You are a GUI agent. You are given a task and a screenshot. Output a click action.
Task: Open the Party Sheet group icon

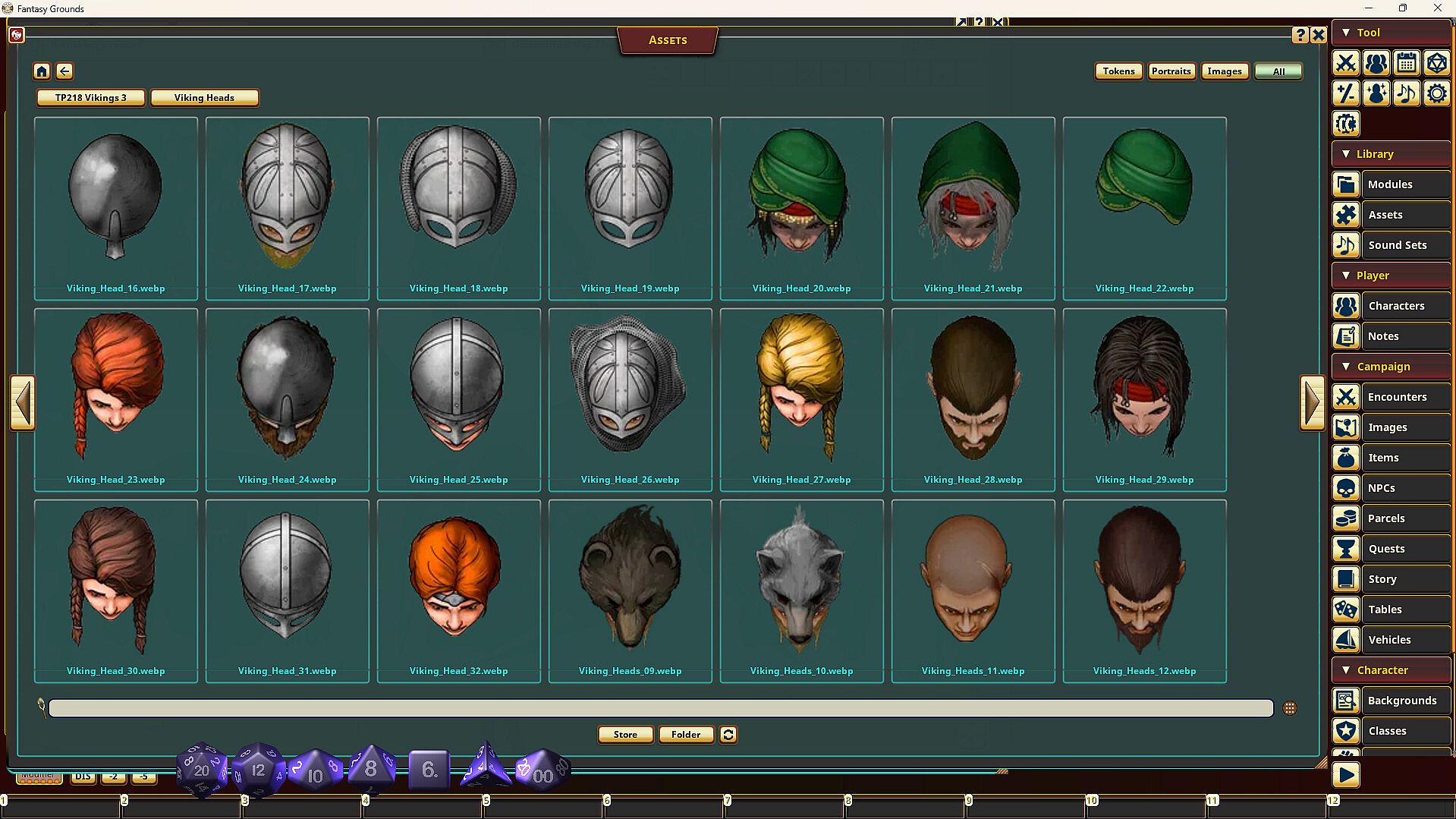click(x=1376, y=63)
